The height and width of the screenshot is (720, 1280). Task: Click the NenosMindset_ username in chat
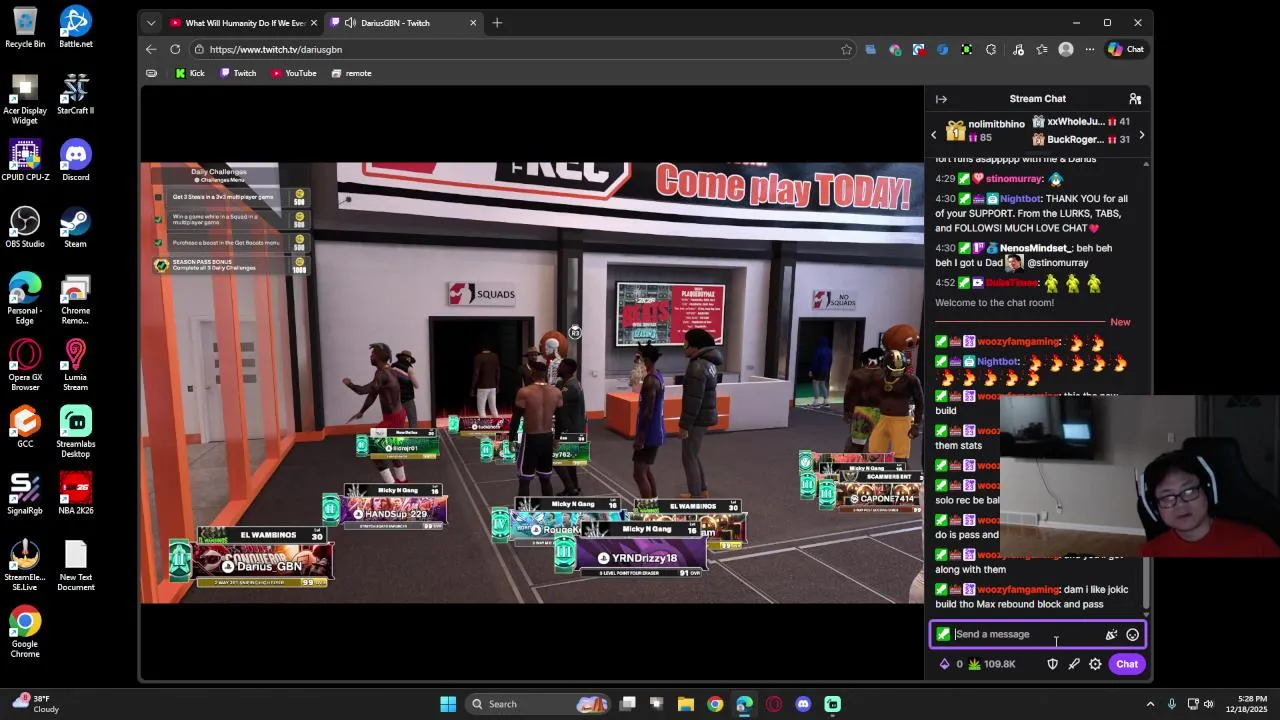[1036, 248]
